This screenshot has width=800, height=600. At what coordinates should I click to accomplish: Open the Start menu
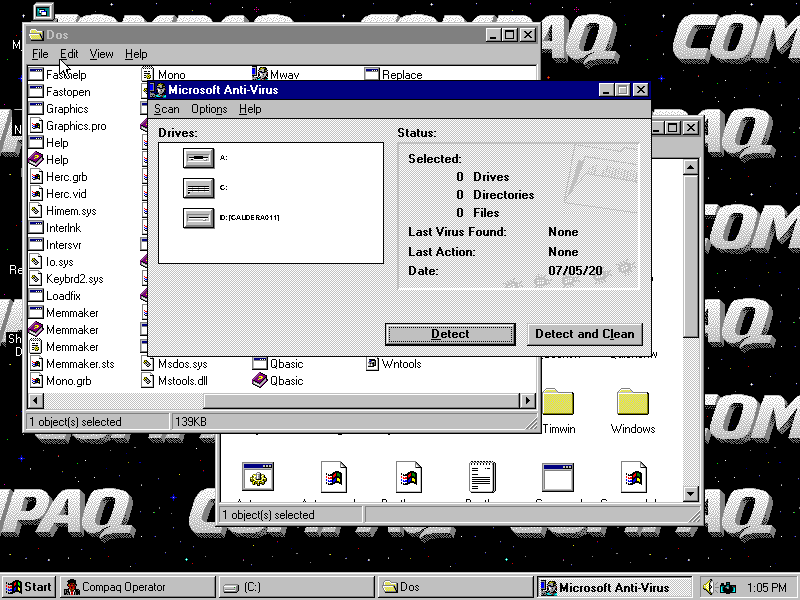pyautogui.click(x=29, y=587)
